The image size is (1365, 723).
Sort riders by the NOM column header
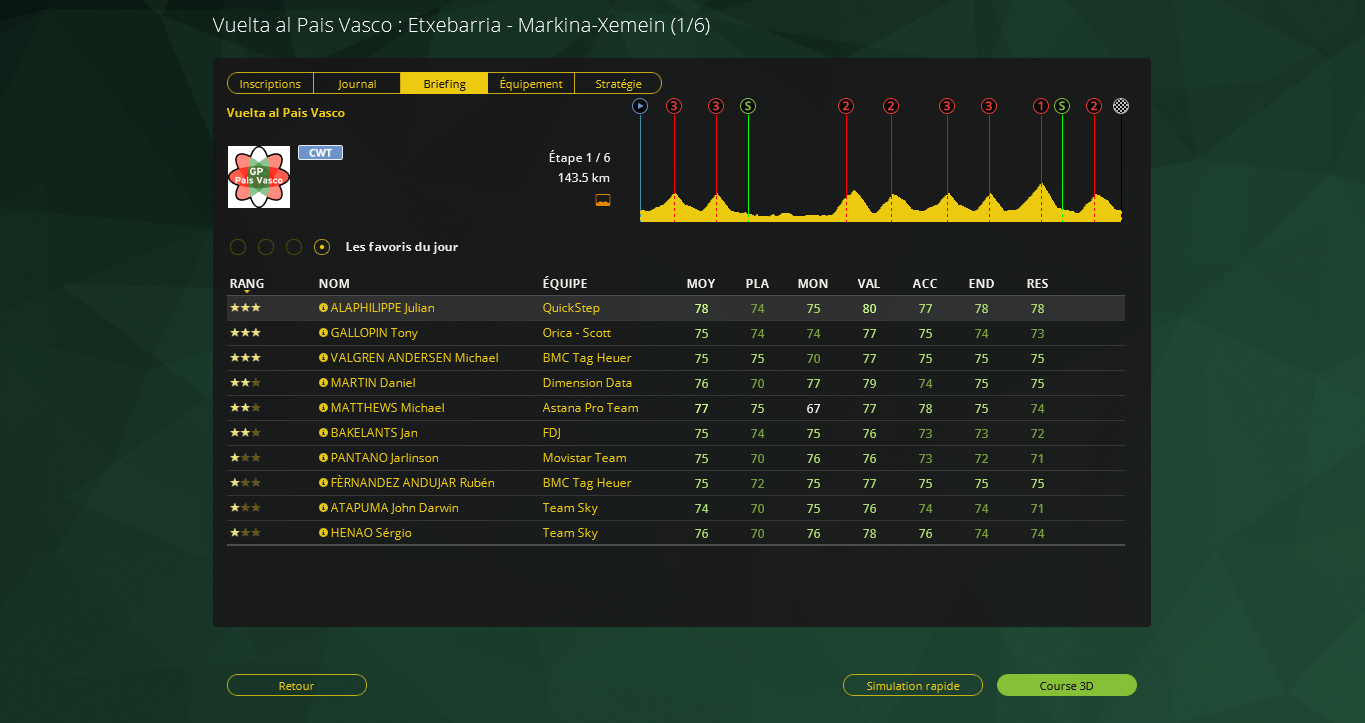(334, 284)
